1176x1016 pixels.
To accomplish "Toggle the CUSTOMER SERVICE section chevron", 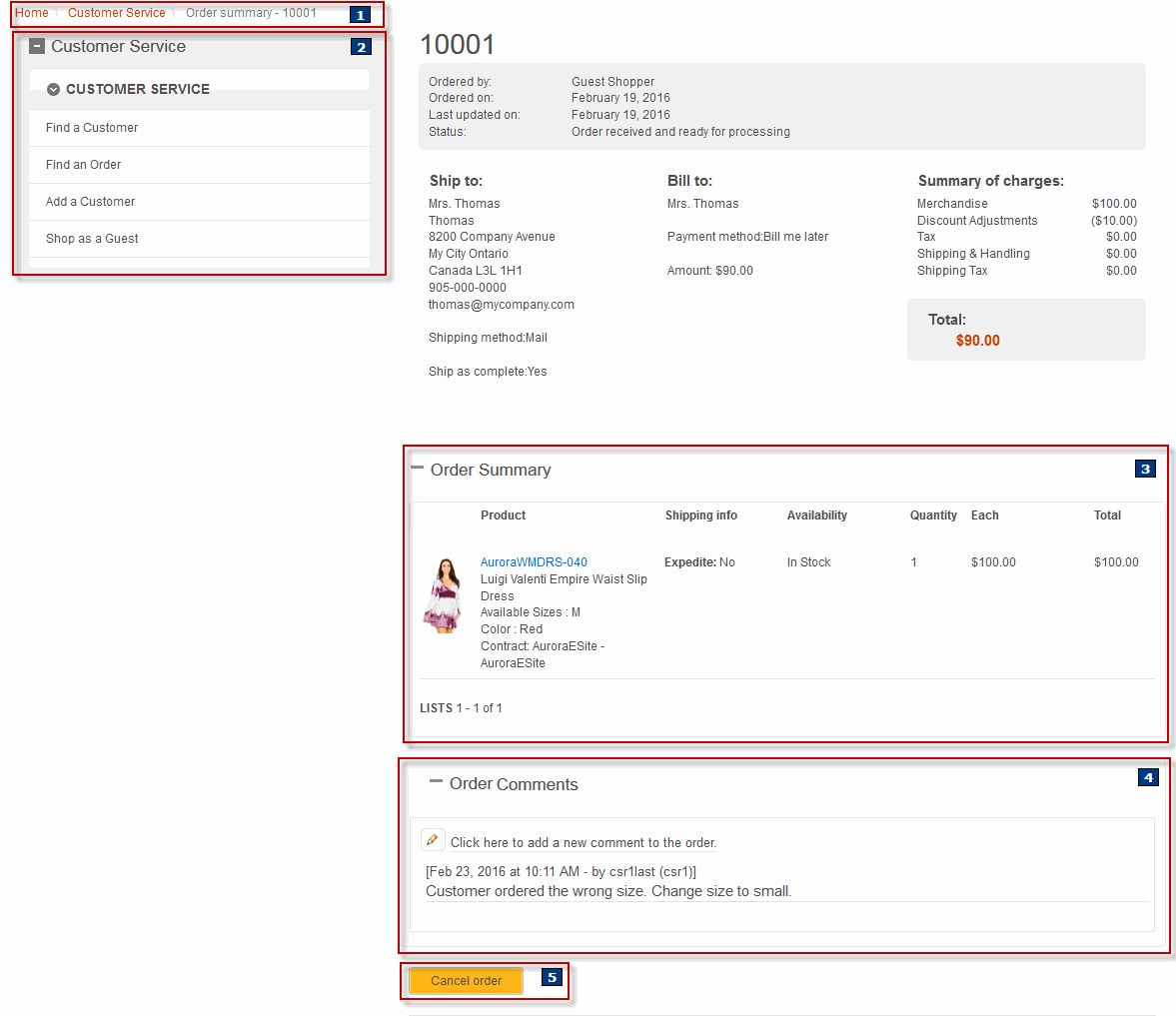I will [x=53, y=89].
